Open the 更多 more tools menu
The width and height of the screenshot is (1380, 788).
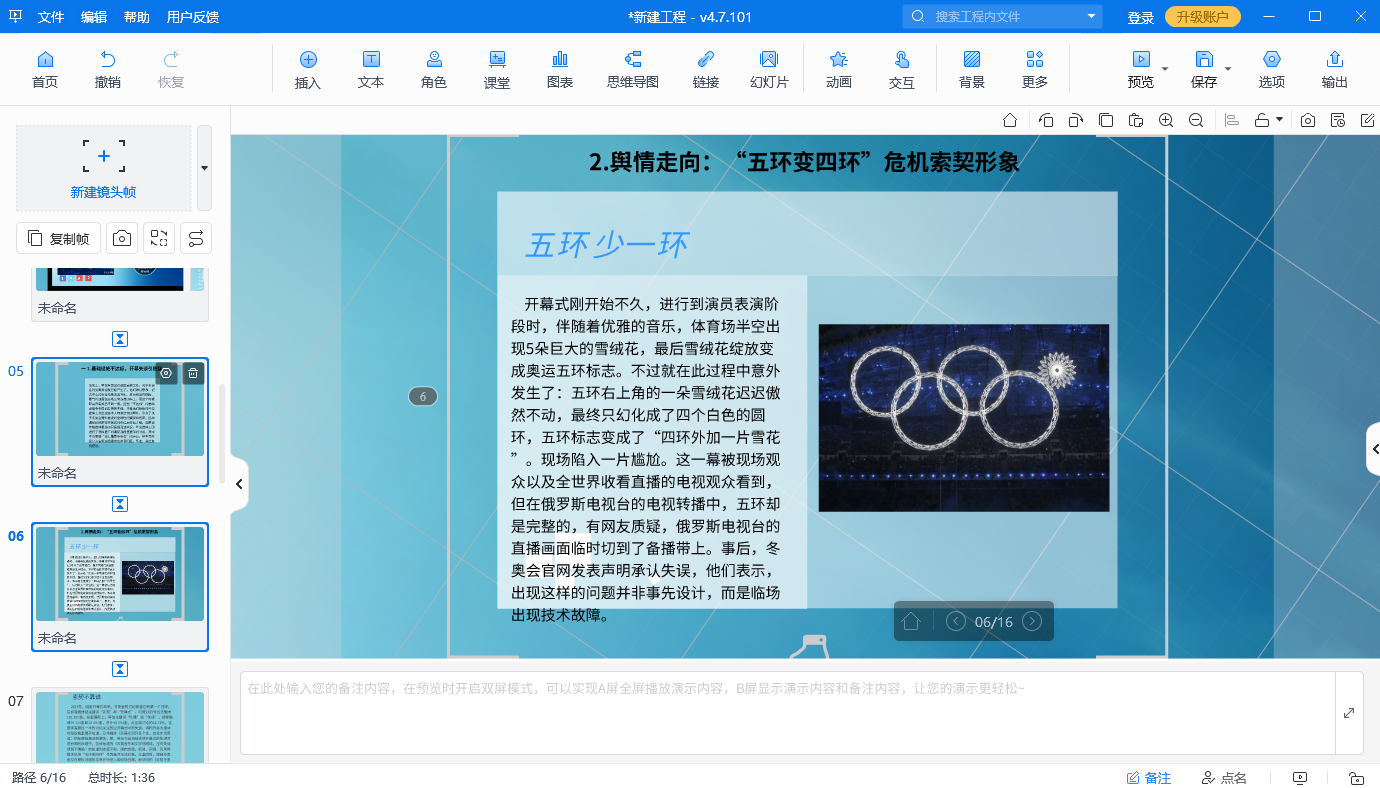(1035, 69)
